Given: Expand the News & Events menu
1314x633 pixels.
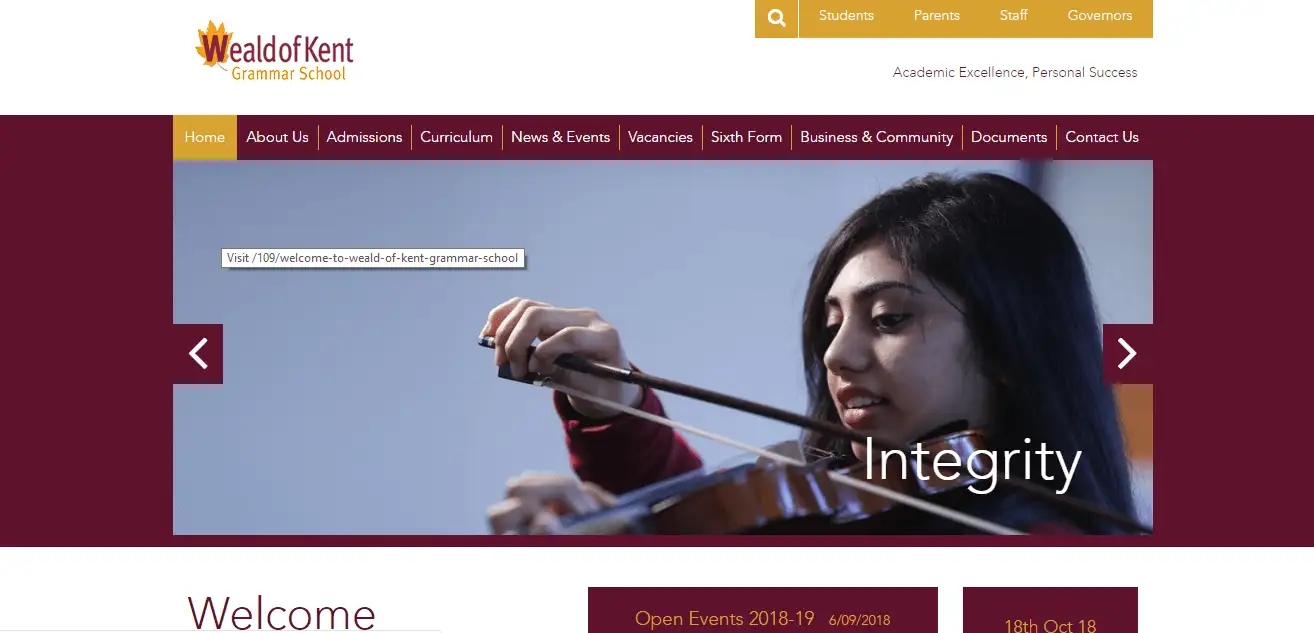Looking at the screenshot, I should click(560, 137).
